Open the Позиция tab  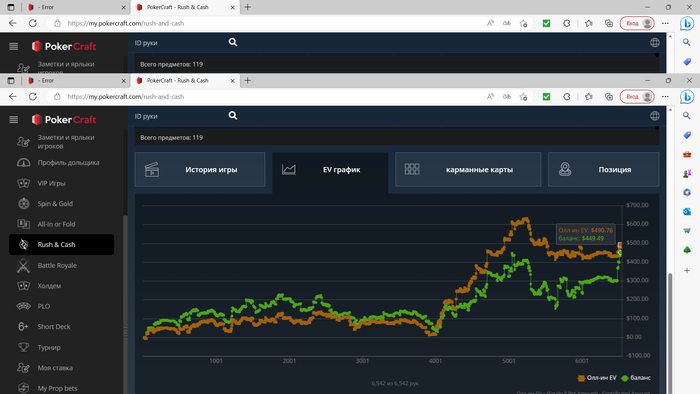[x=603, y=170]
